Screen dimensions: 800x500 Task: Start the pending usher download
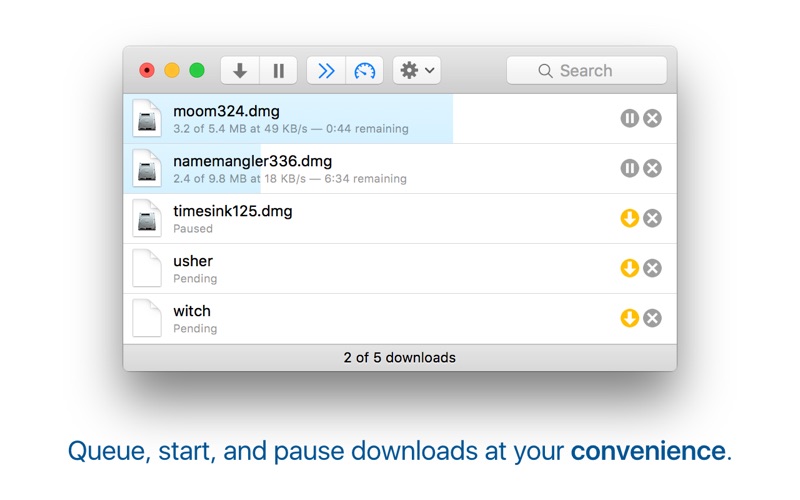click(x=630, y=268)
